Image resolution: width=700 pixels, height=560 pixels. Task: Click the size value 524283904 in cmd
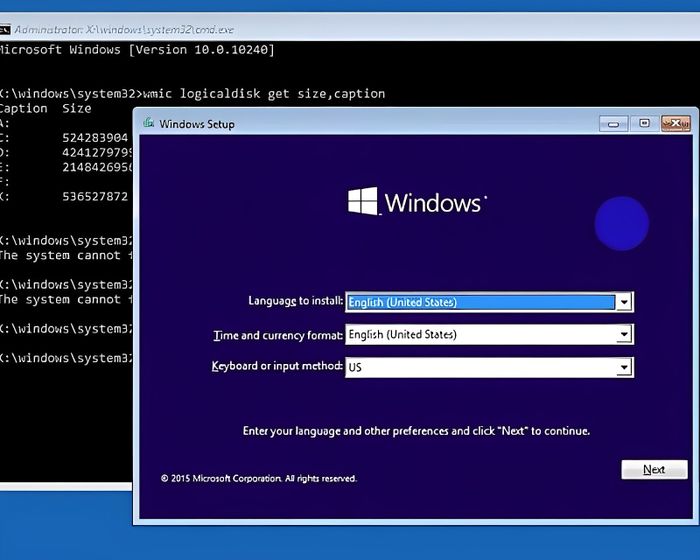pyautogui.click(x=95, y=138)
